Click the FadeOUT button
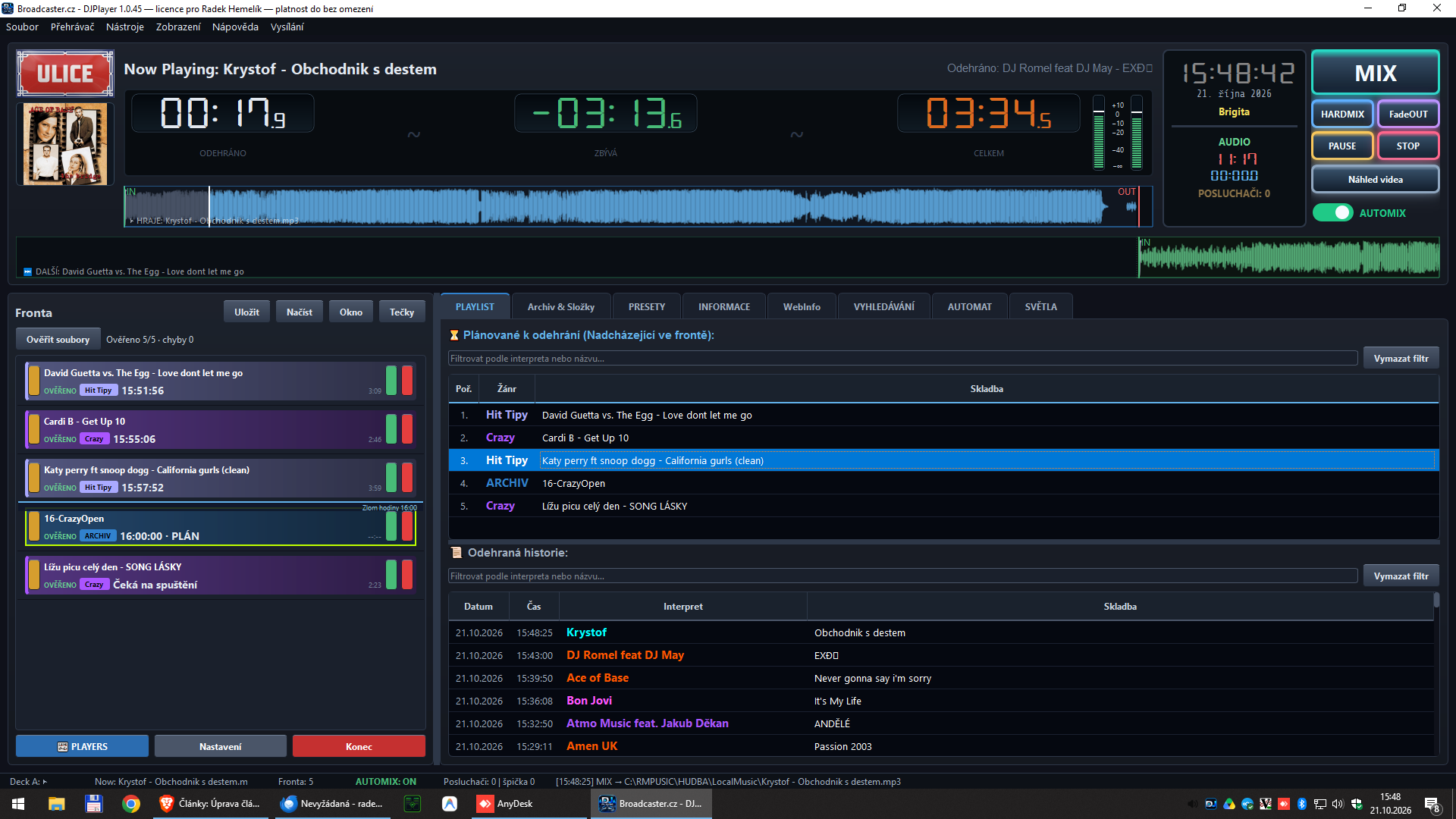1456x819 pixels. click(x=1408, y=115)
